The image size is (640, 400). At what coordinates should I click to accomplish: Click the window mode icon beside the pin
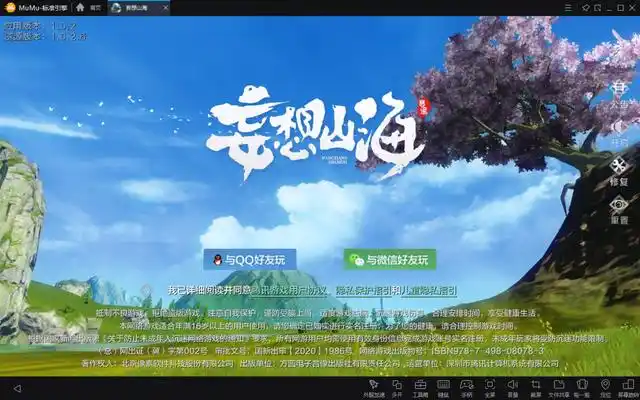598,8
